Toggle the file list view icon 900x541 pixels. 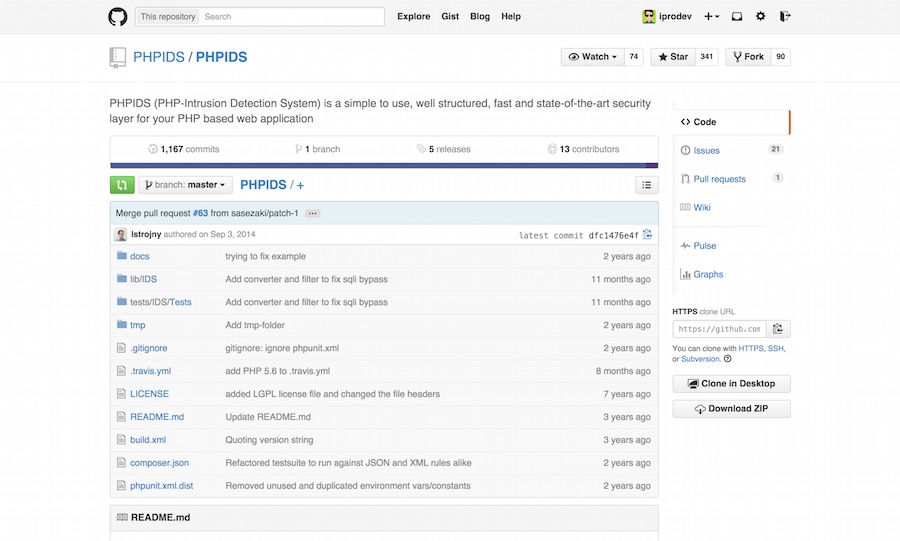point(647,185)
